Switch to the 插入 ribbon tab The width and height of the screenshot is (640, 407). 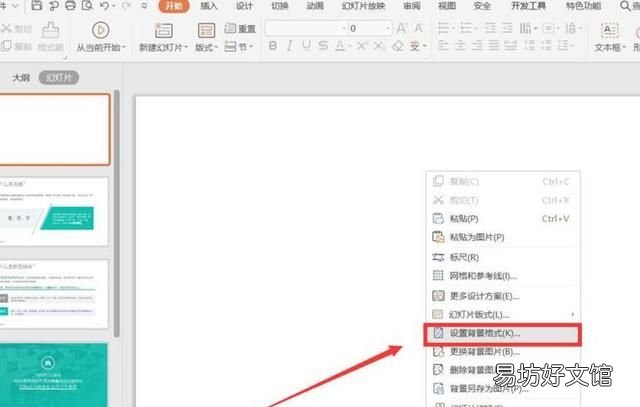tap(209, 6)
